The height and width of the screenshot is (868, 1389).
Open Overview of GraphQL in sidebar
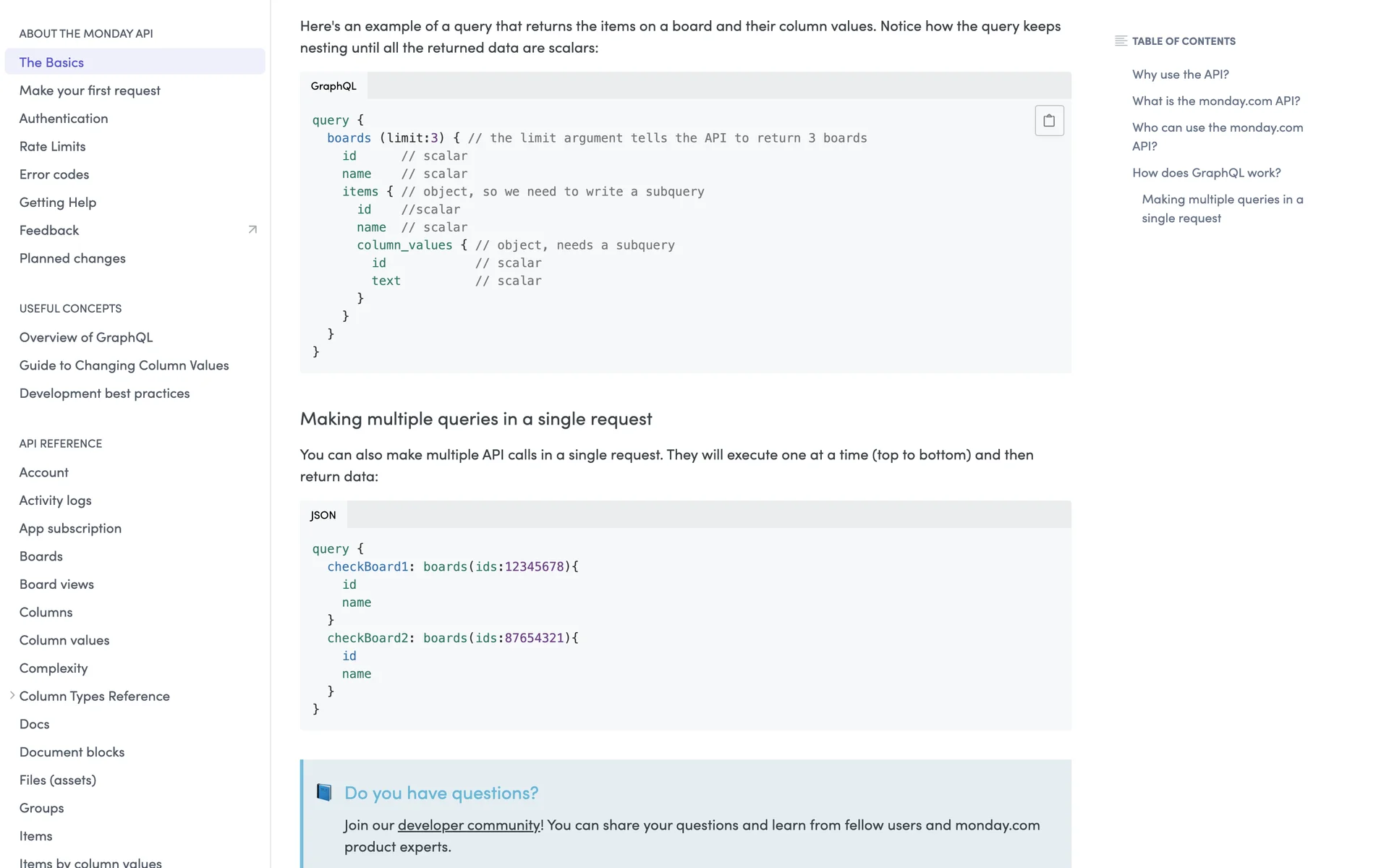(86, 338)
